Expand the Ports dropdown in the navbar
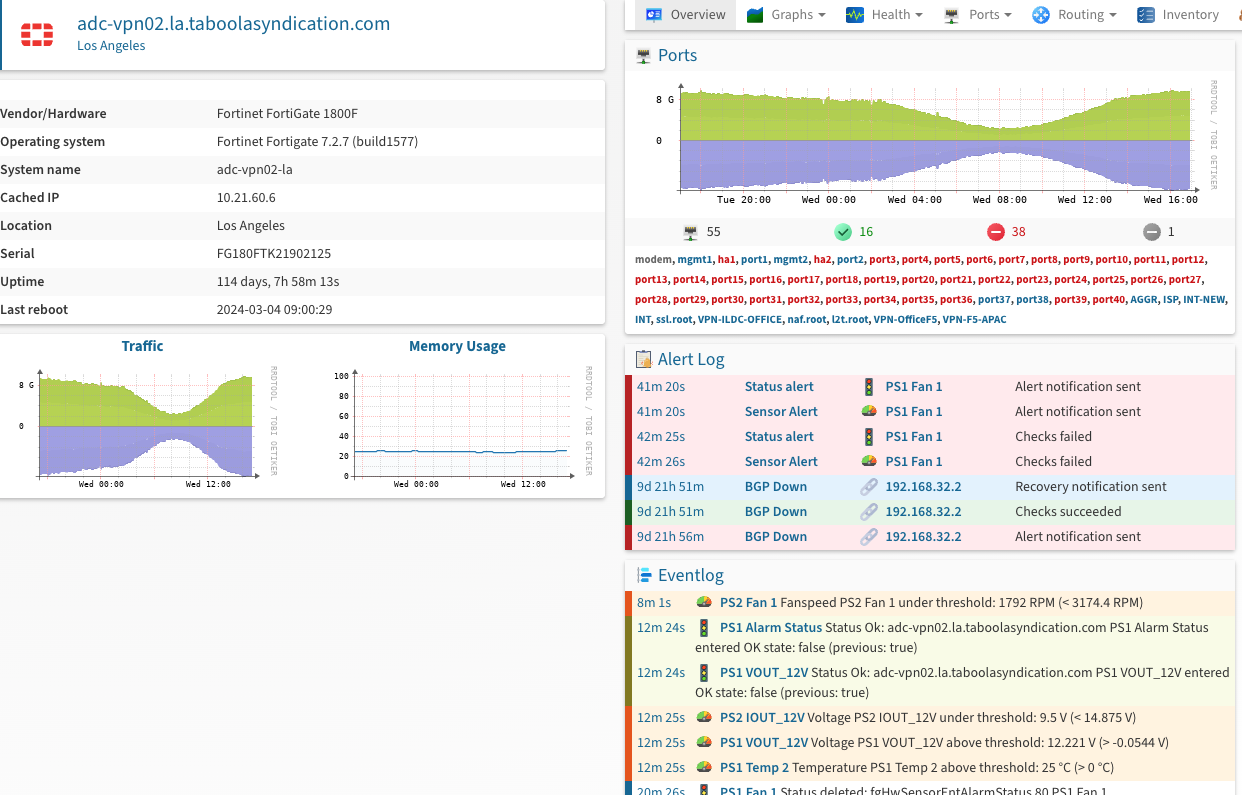Screen dimensions: 1242x795 point(977,15)
